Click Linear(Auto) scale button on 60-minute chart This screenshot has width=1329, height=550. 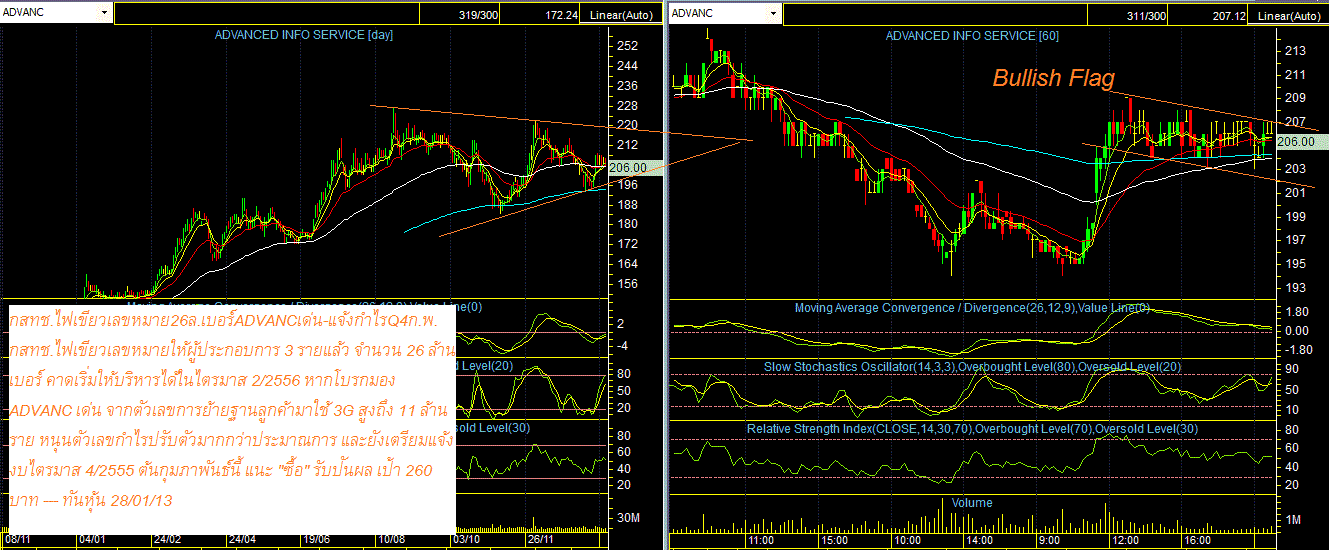click(1290, 15)
